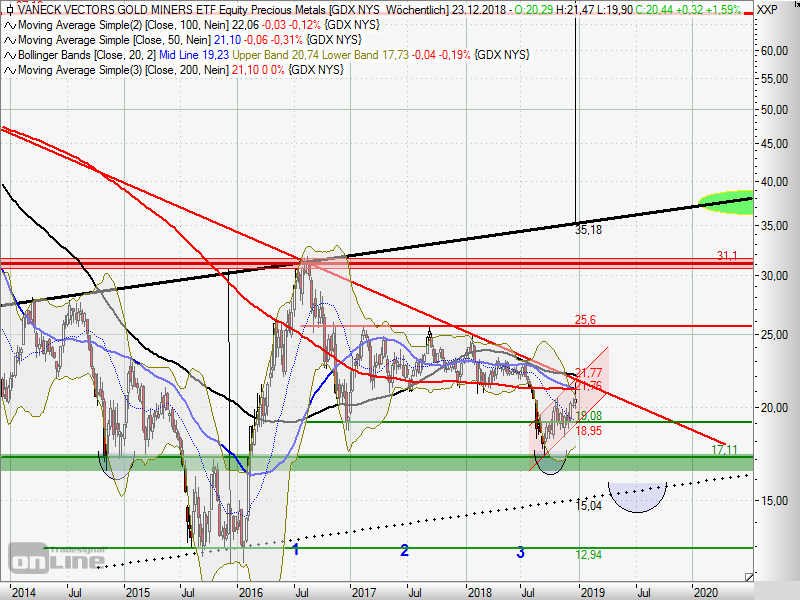The height and width of the screenshot is (600, 800).
Task: Click the green ellipse target zone on trendline
Action: click(x=726, y=202)
